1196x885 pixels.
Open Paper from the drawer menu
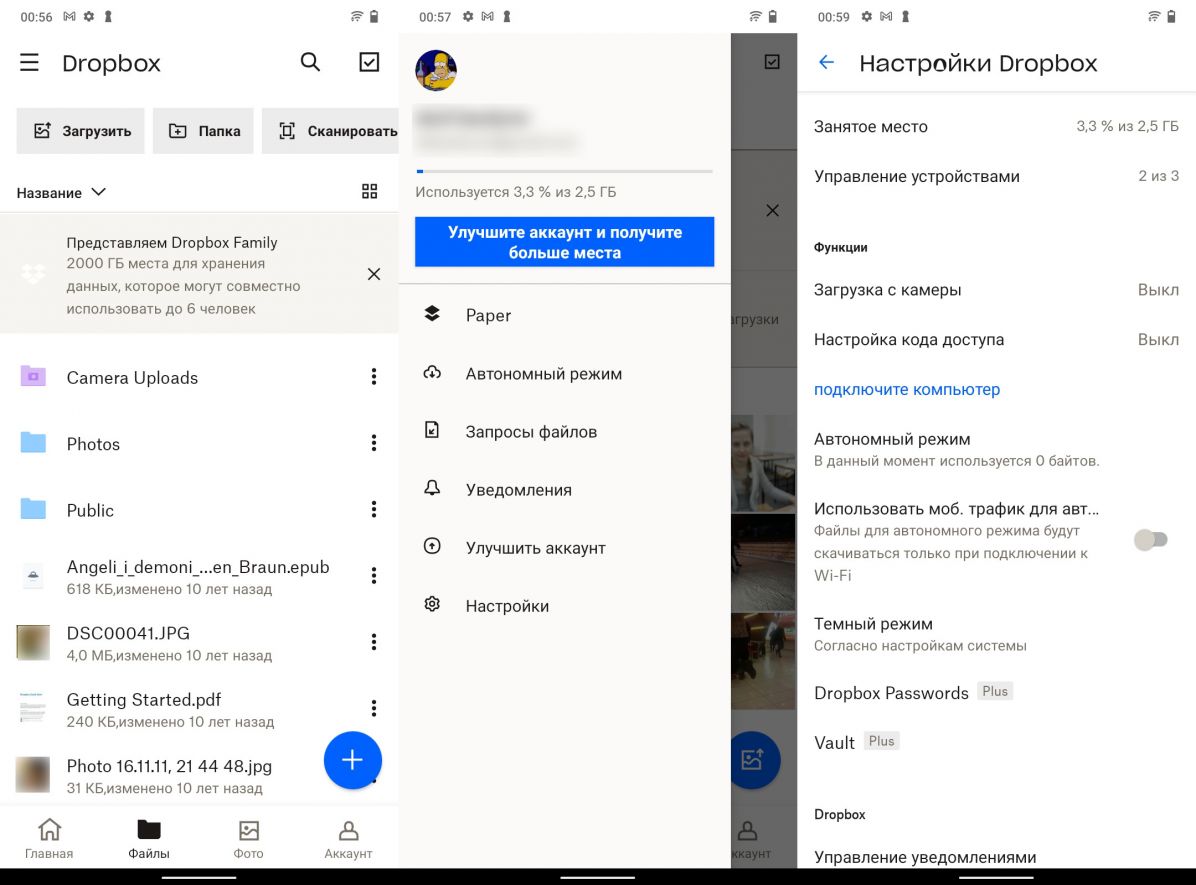(x=564, y=315)
